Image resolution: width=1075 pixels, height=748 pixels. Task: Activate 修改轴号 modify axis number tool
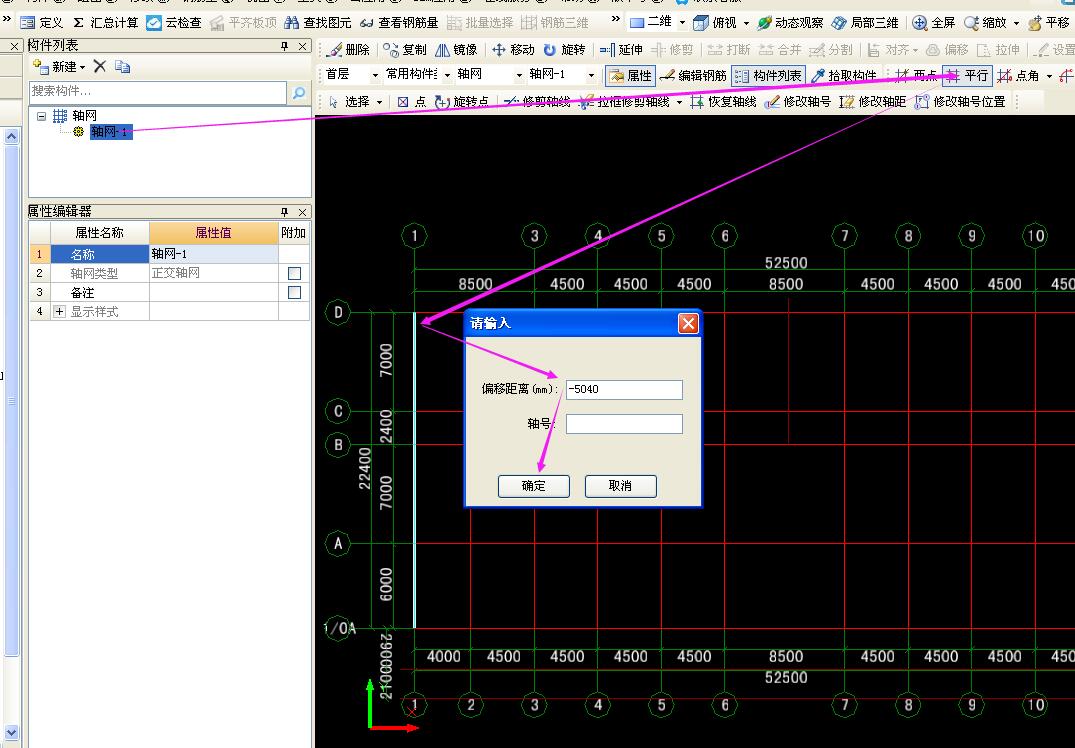pyautogui.click(x=797, y=101)
